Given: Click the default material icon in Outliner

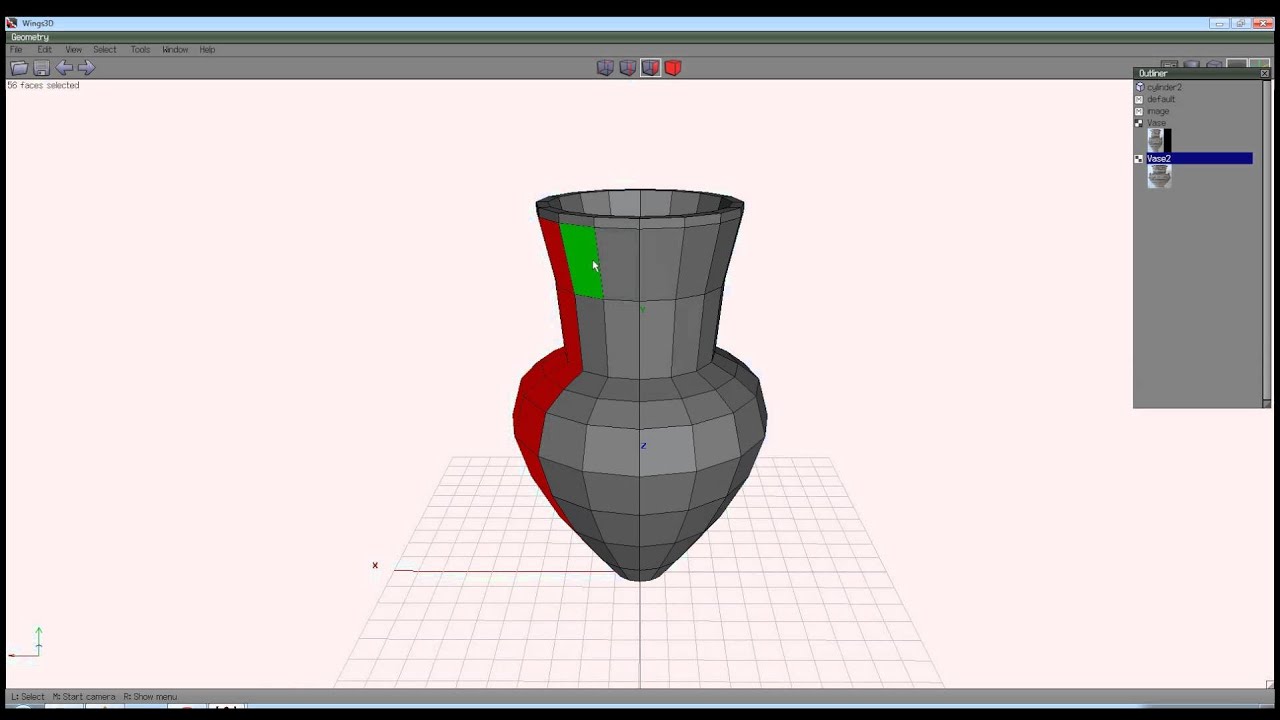Looking at the screenshot, I should (x=1139, y=99).
